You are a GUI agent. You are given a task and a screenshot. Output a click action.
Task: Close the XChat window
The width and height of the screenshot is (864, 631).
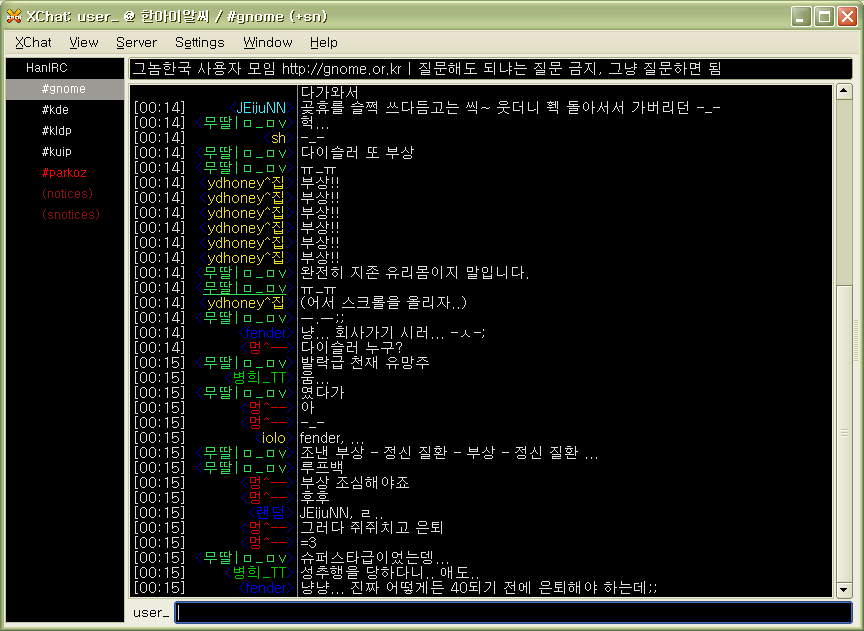tap(847, 17)
